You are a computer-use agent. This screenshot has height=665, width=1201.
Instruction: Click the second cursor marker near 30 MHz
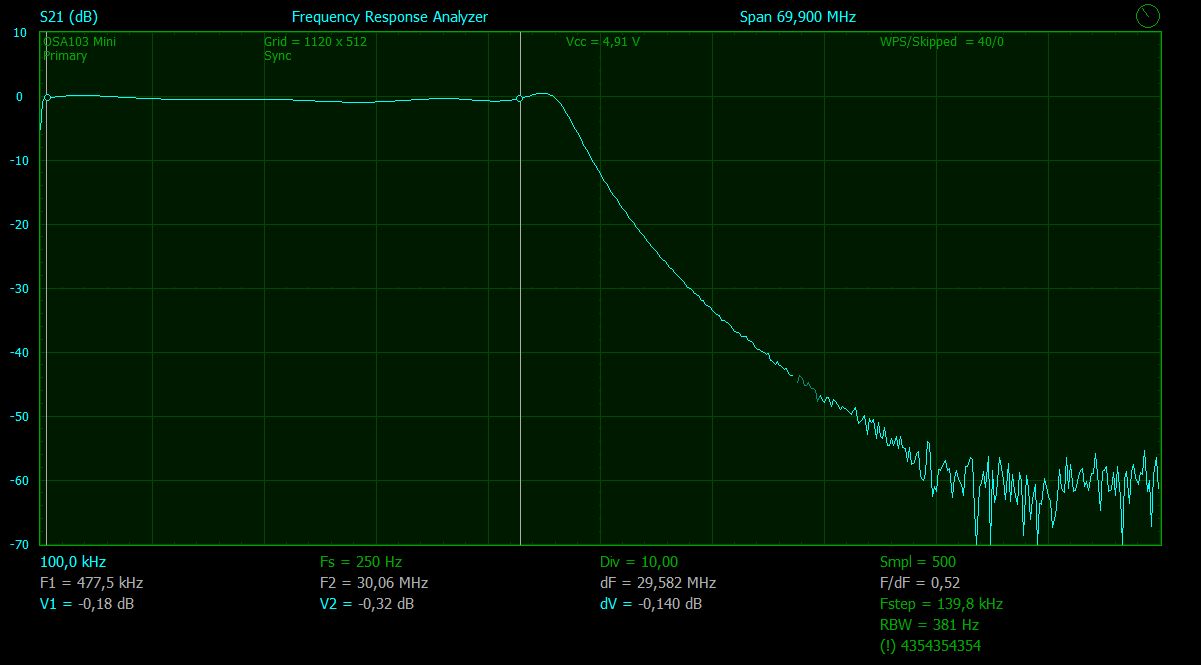pos(520,98)
